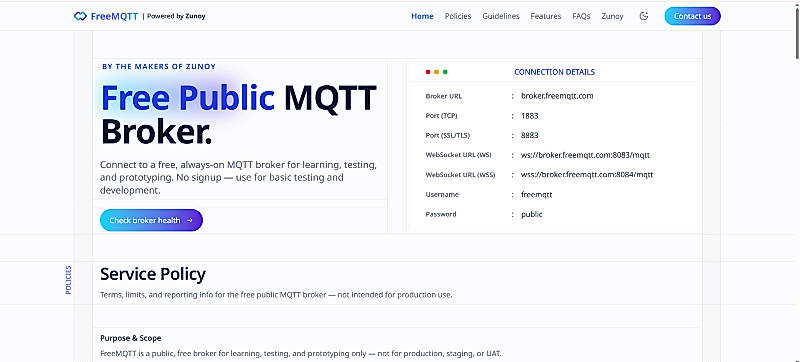Click the Contact us button
The image size is (800, 362).
point(692,16)
